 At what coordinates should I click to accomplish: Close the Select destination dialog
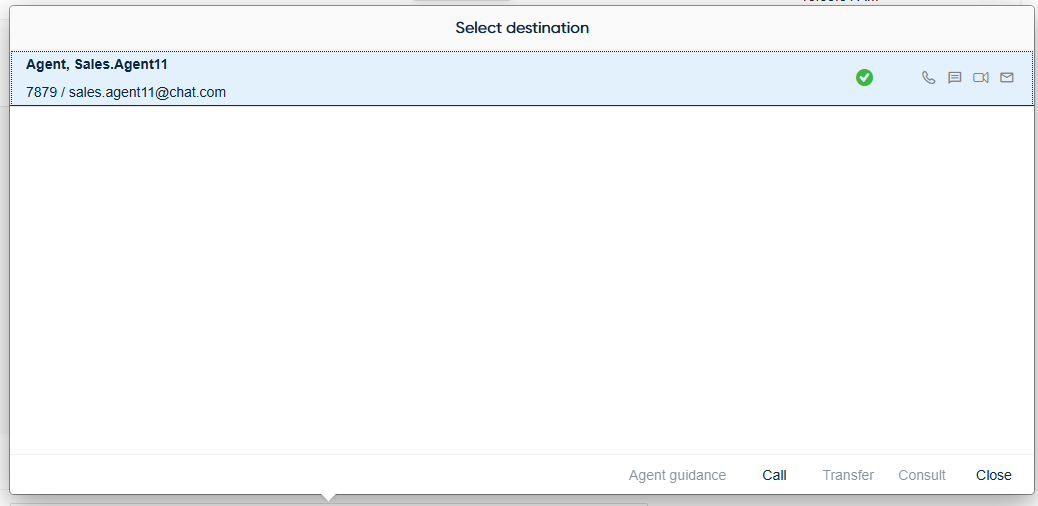click(x=993, y=475)
